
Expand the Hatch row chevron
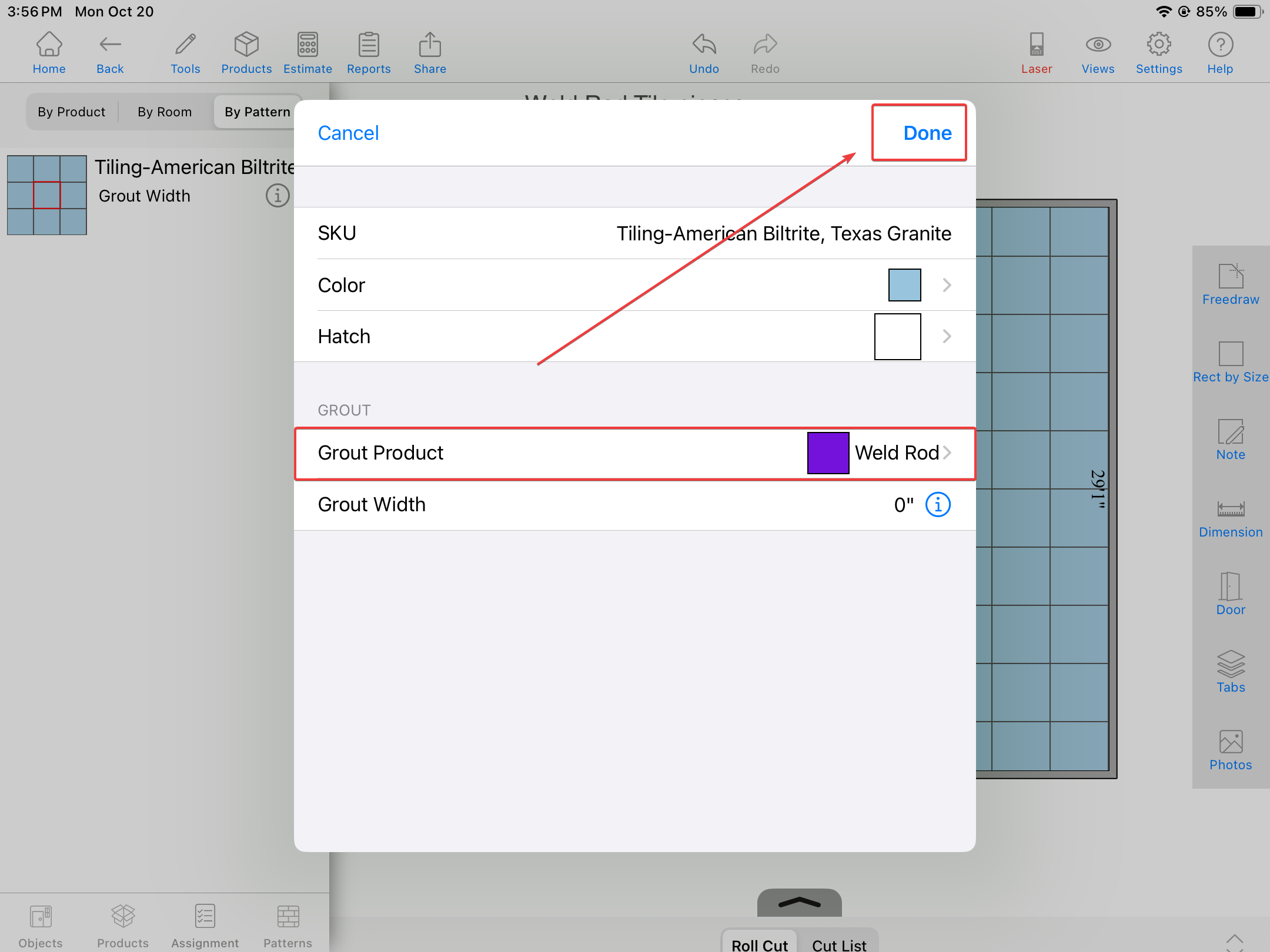pos(947,337)
